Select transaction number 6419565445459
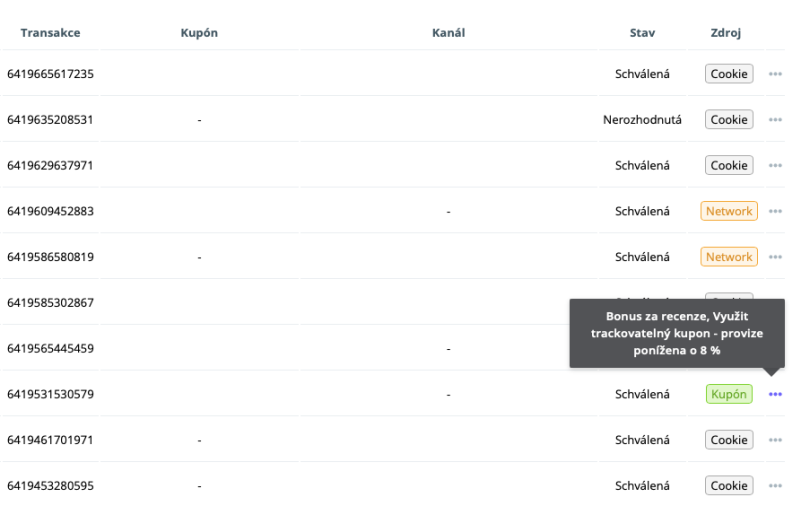The height and width of the screenshot is (506, 810). pyautogui.click(x=50, y=349)
